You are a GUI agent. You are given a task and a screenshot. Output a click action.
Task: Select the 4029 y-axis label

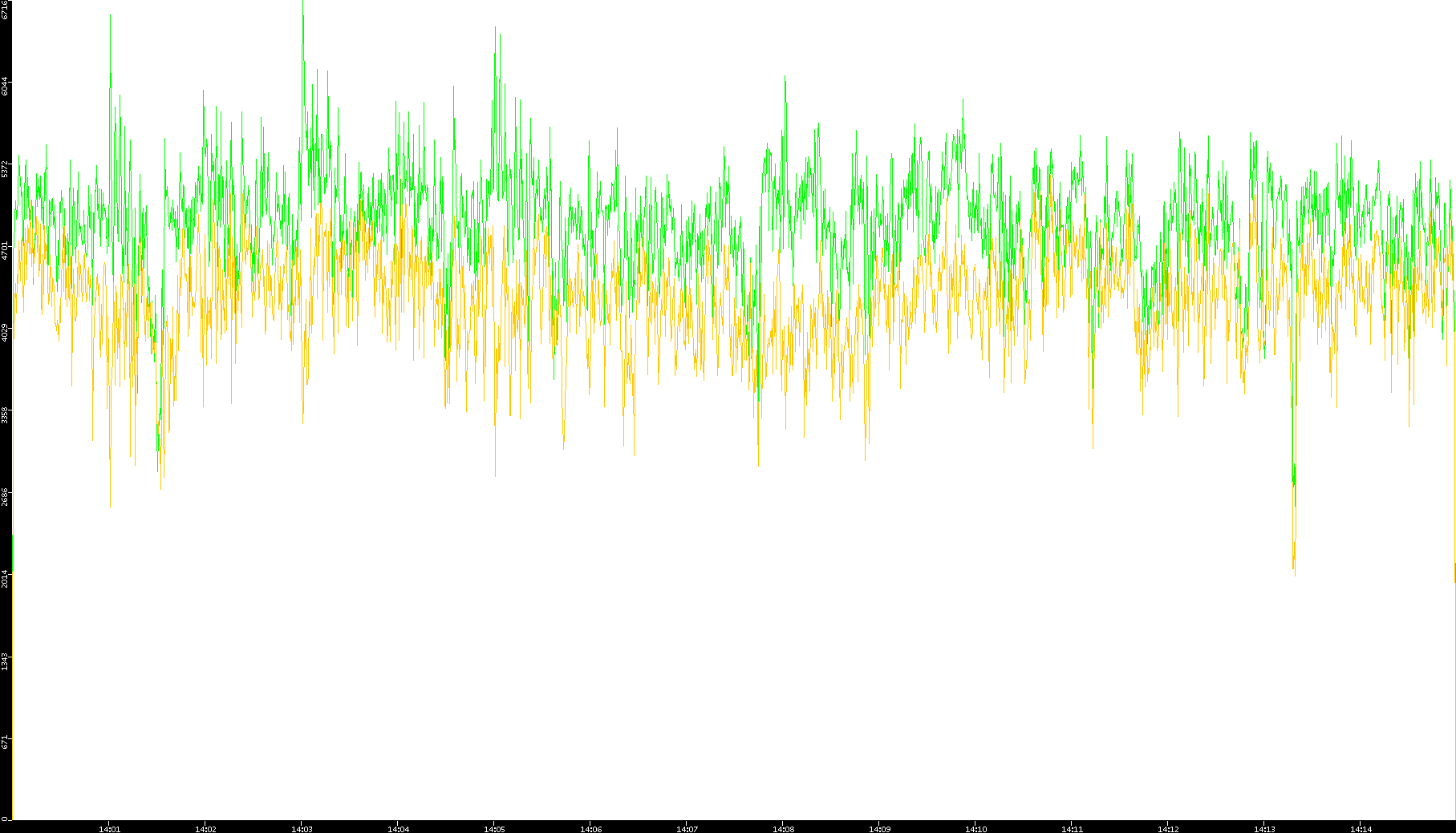coord(6,332)
